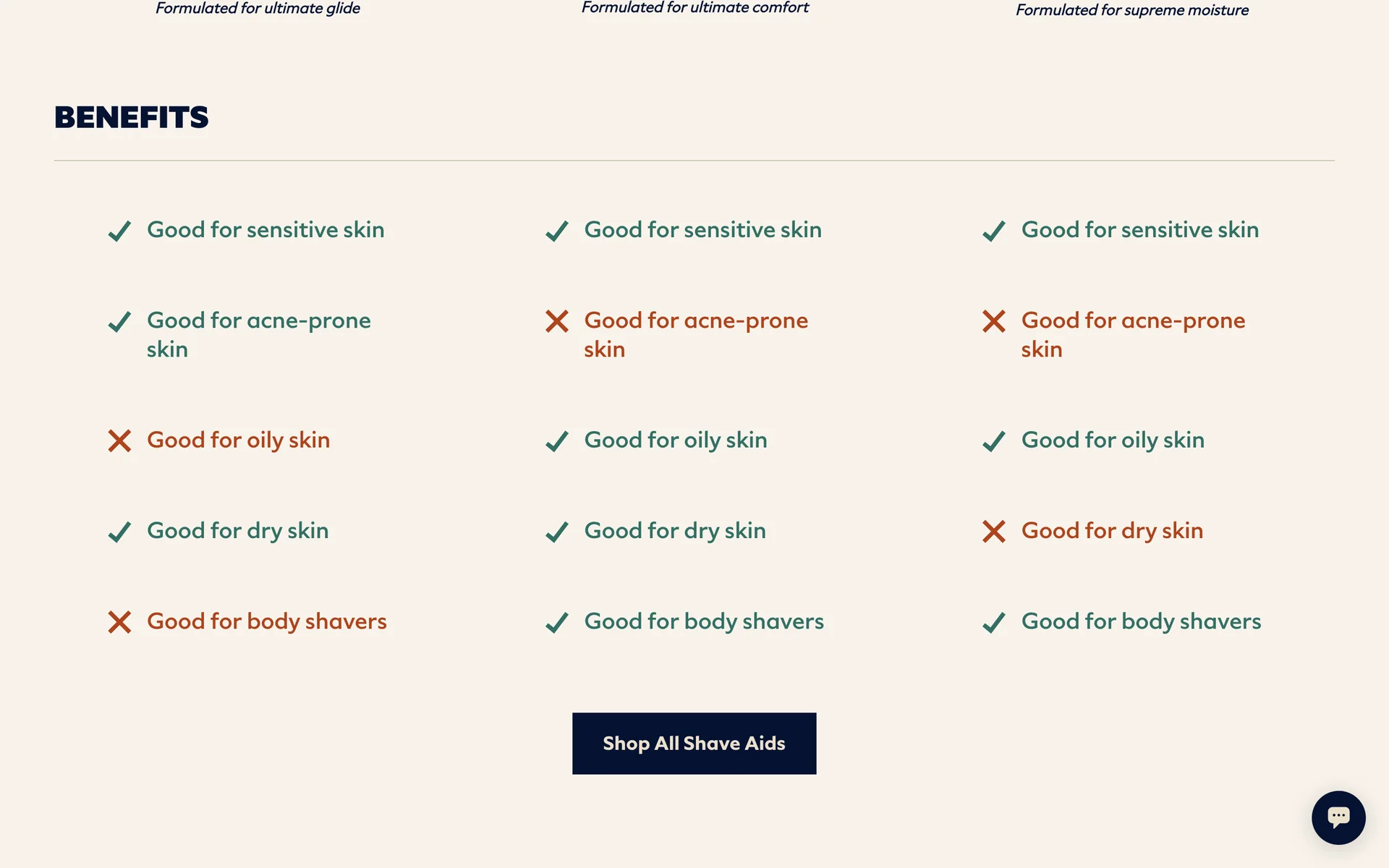Click the X beside acne-prone skin under ultimate comfort
This screenshot has height=868, width=1389.
[556, 321]
